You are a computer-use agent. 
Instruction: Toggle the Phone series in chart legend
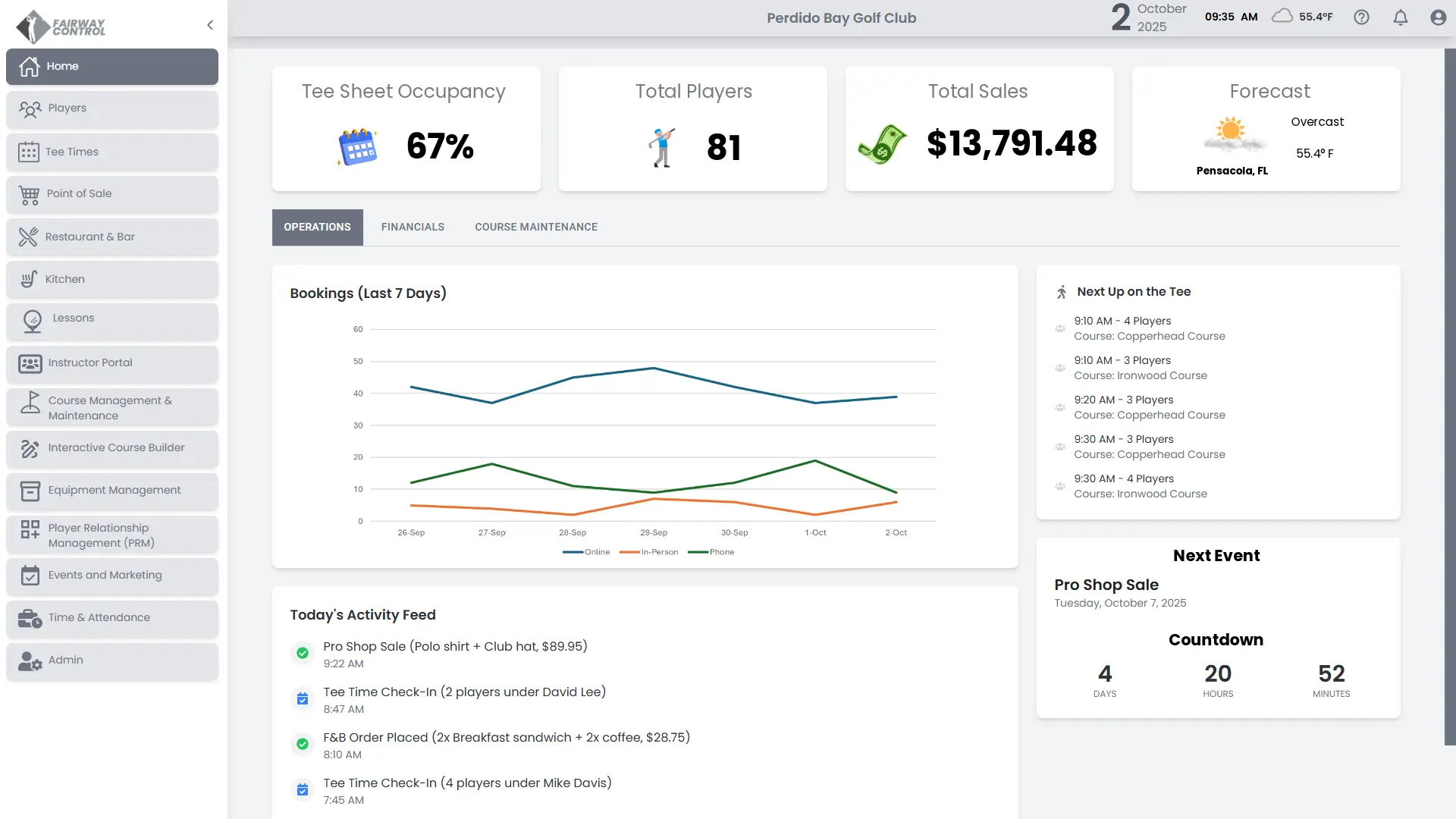[x=711, y=552]
